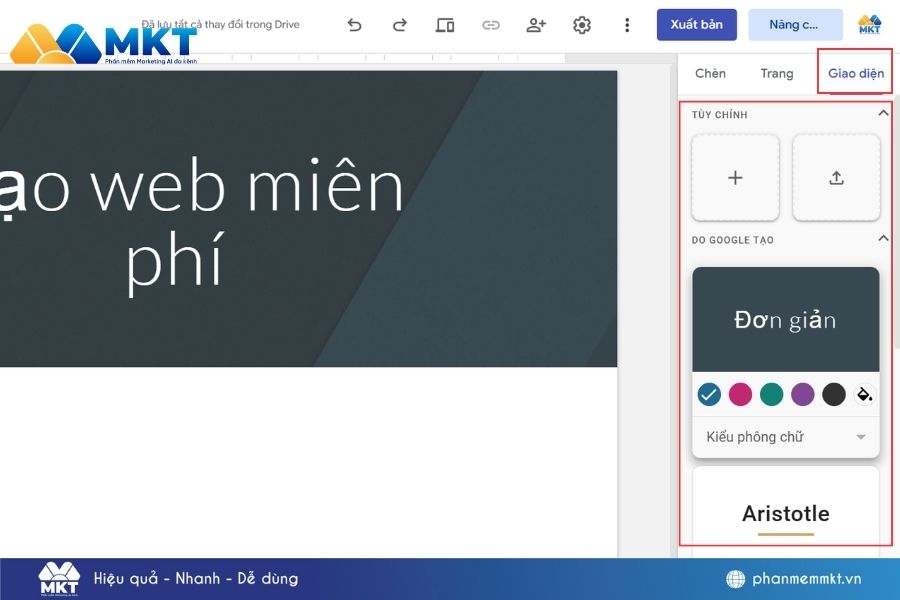The image size is (900, 600).
Task: Select the Giao diện tab
Action: click(855, 73)
